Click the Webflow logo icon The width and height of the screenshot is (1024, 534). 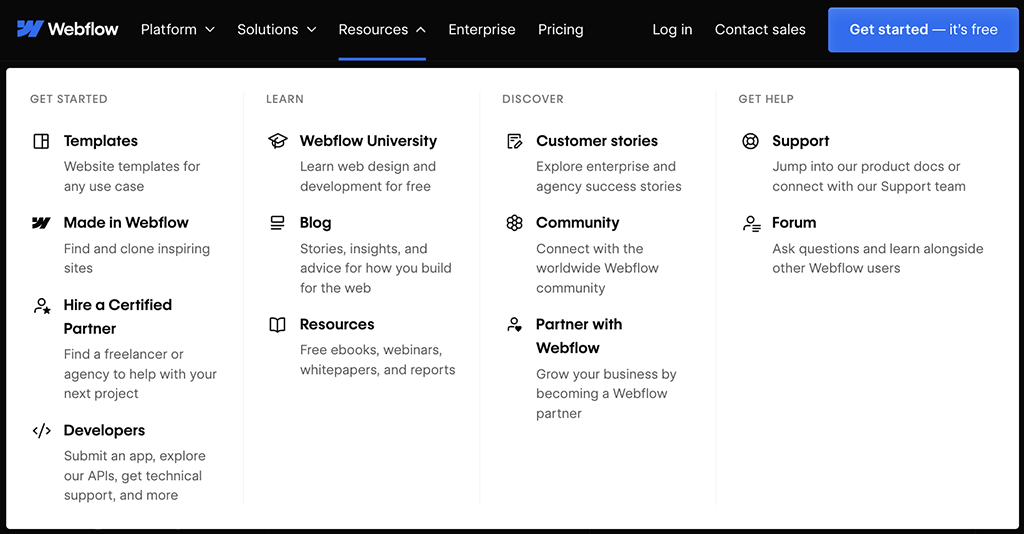[30, 29]
